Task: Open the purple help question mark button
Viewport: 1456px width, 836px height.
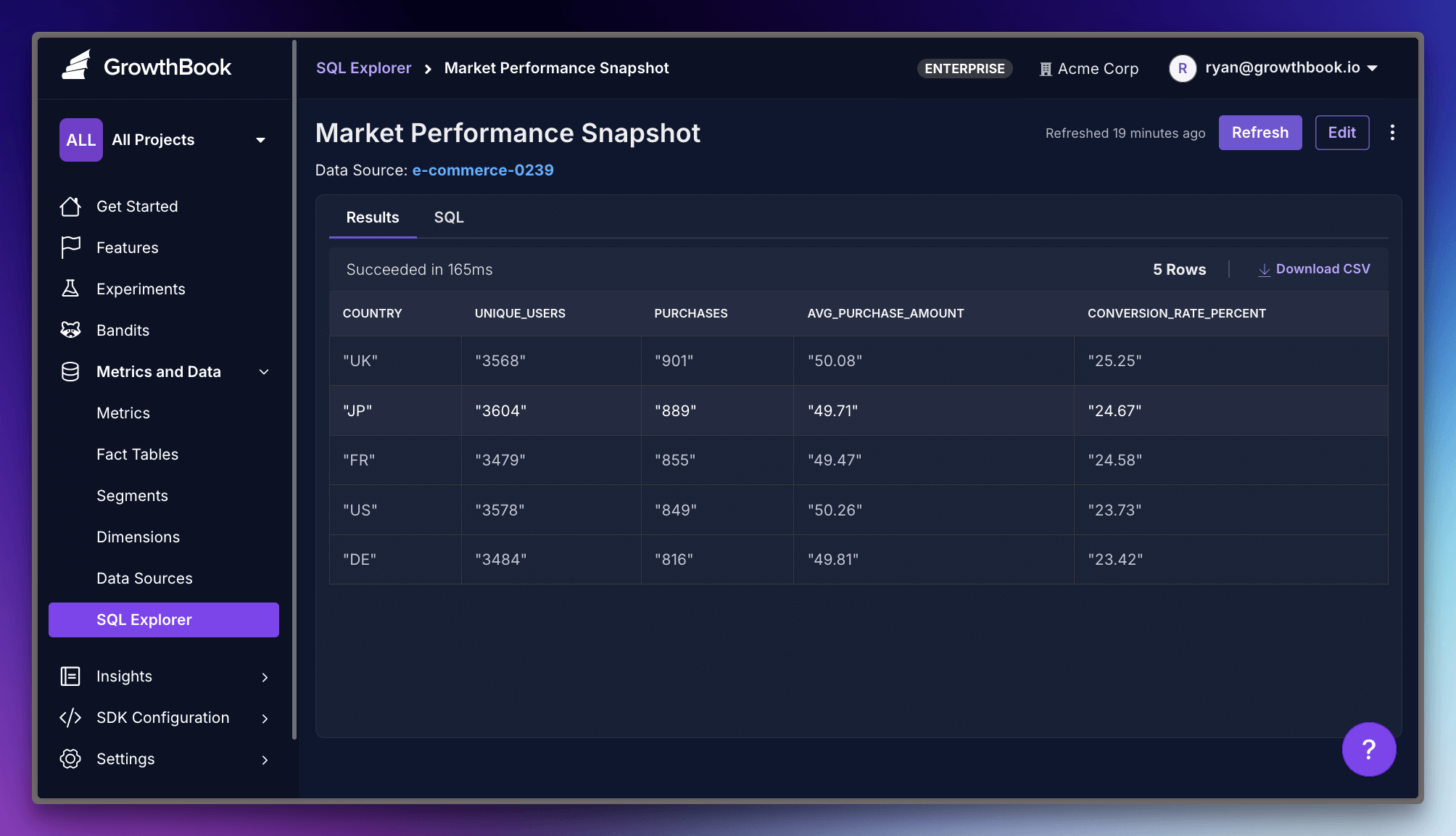Action: (1368, 749)
